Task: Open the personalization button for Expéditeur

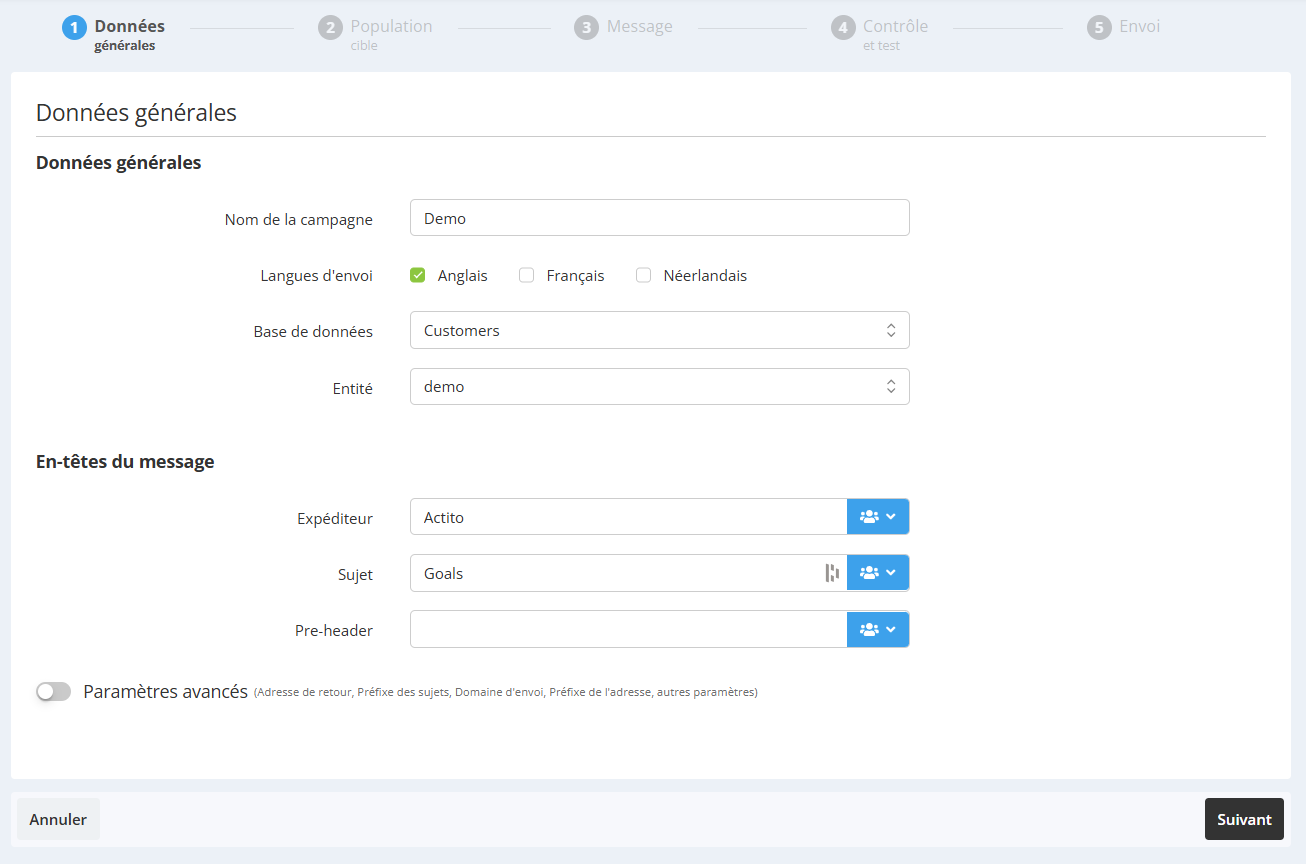Action: point(878,517)
